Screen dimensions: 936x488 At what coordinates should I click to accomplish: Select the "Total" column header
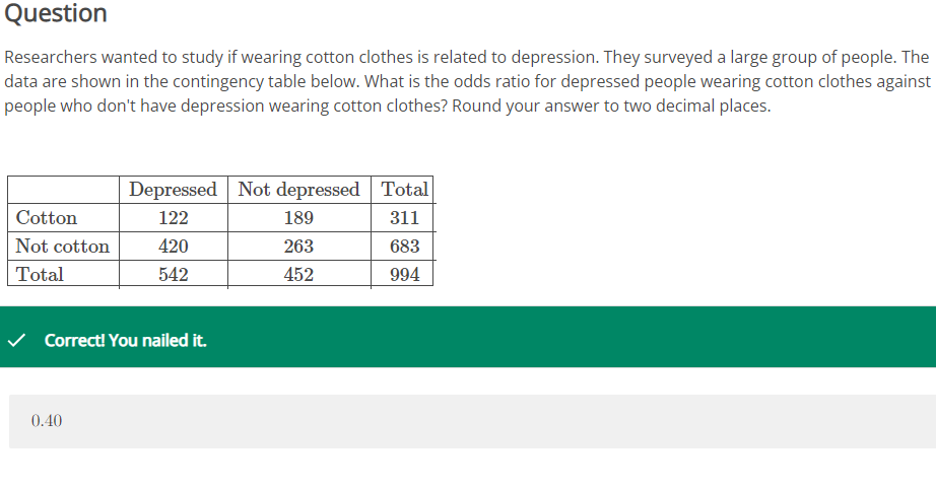404,189
